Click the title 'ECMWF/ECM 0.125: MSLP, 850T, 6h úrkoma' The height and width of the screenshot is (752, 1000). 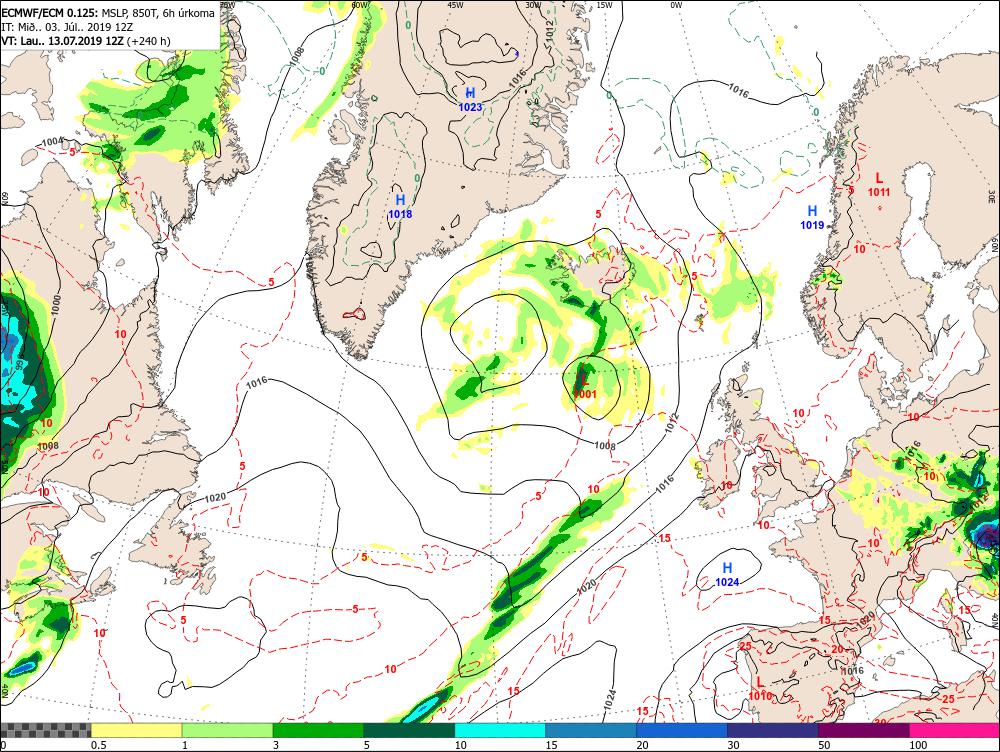click(x=108, y=13)
